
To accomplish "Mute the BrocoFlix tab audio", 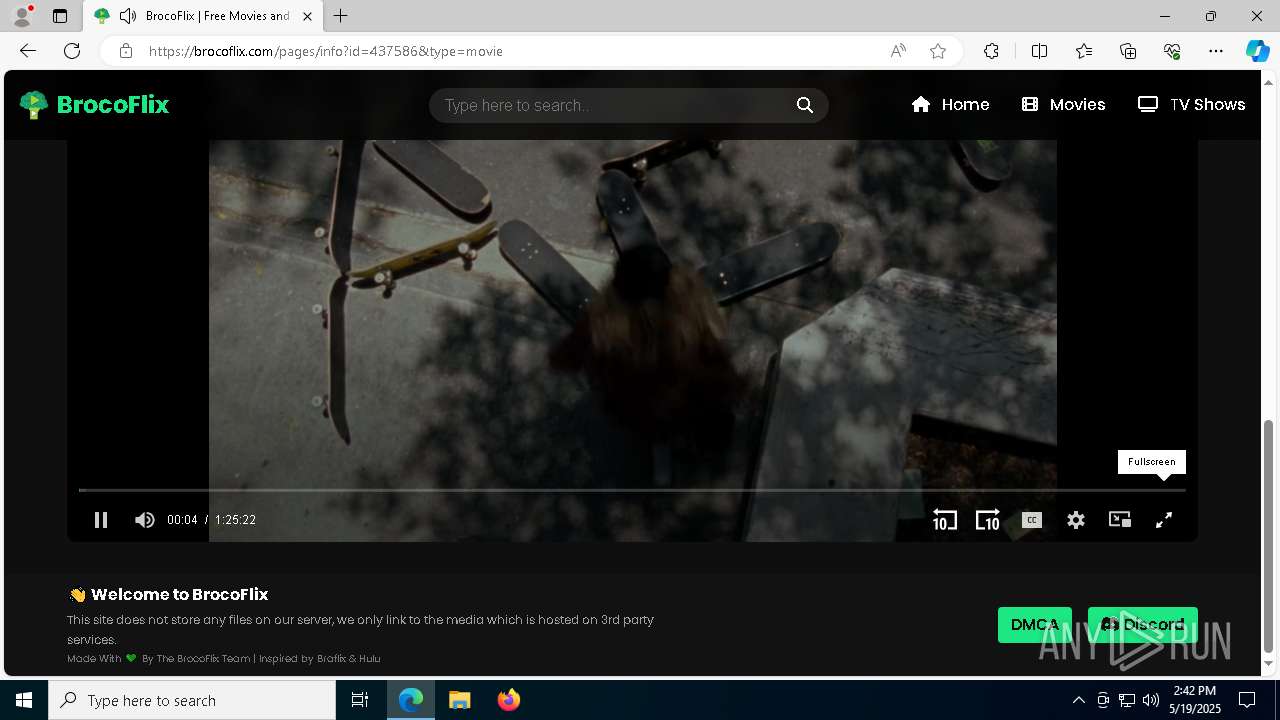I will pyautogui.click(x=127, y=16).
